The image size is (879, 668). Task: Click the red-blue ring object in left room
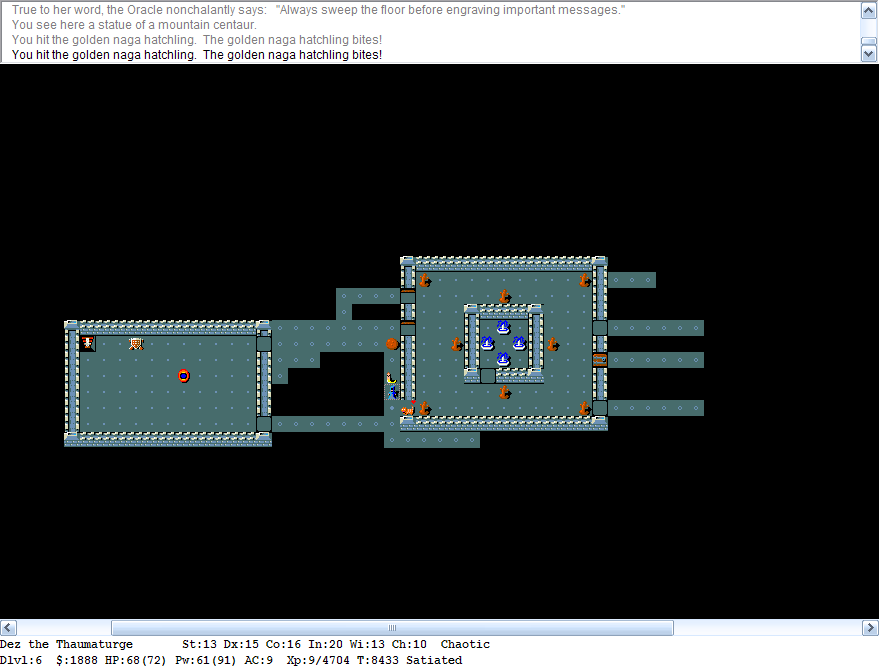(x=184, y=376)
